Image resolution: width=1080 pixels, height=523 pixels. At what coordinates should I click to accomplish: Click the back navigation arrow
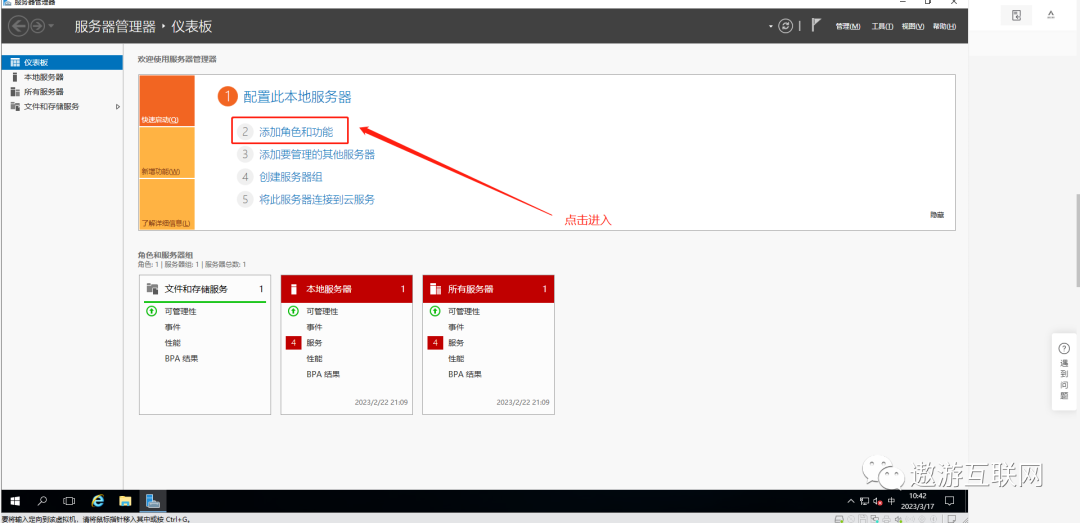coord(19,26)
